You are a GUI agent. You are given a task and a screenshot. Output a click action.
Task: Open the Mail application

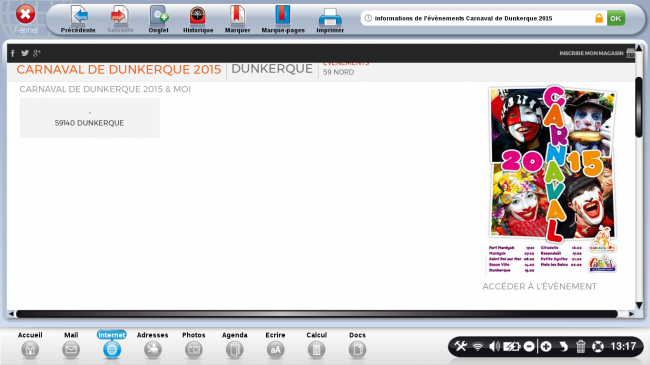(71, 345)
